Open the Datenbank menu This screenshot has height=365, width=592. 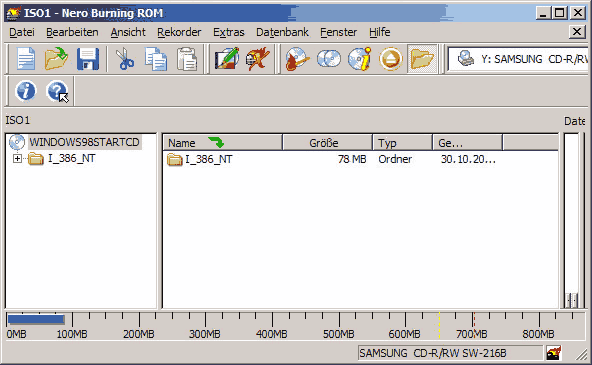tap(282, 32)
